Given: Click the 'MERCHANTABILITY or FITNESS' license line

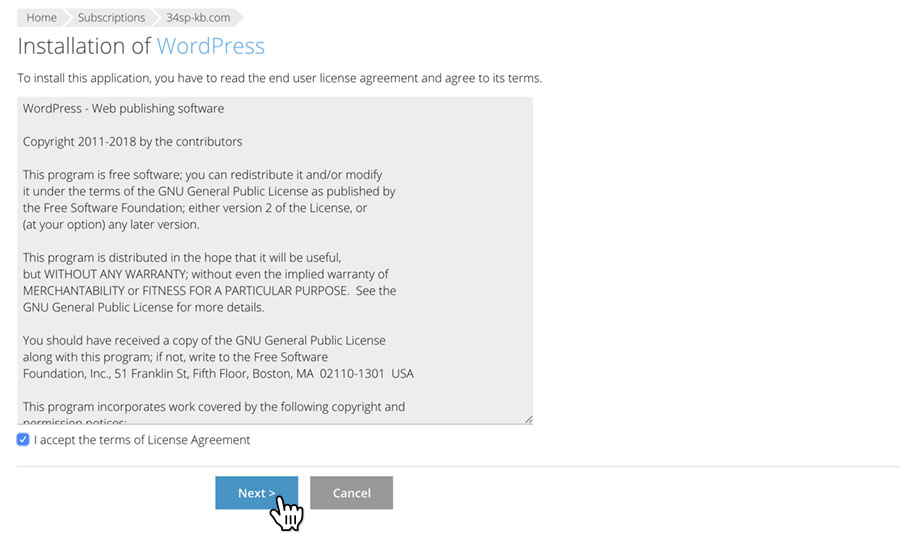Looking at the screenshot, I should [210, 291].
